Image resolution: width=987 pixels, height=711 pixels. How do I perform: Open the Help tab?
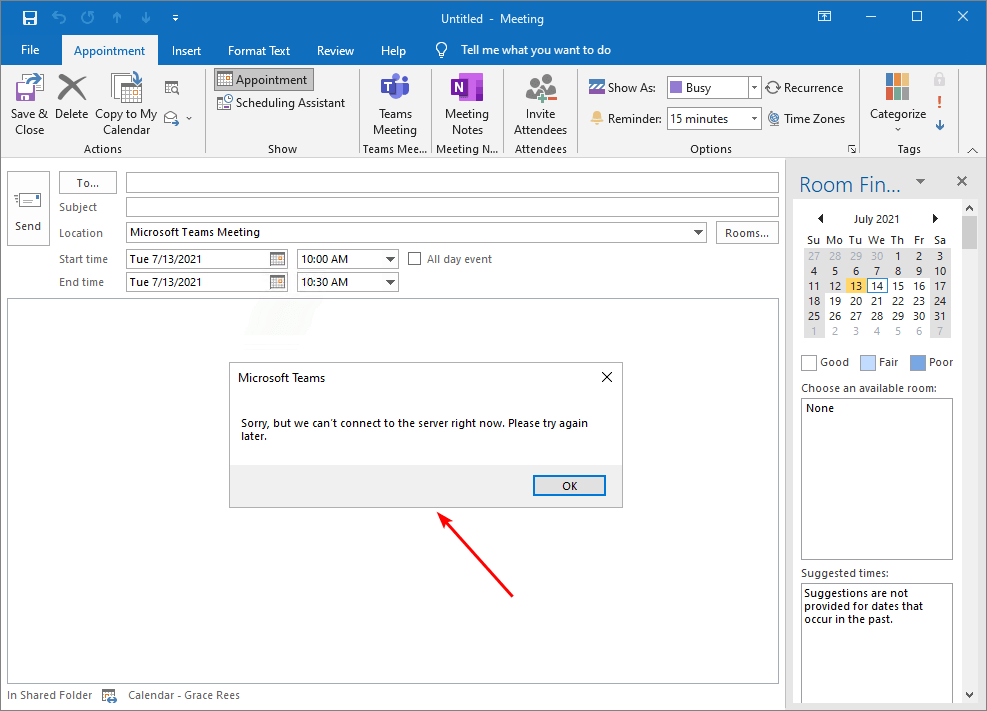393,51
